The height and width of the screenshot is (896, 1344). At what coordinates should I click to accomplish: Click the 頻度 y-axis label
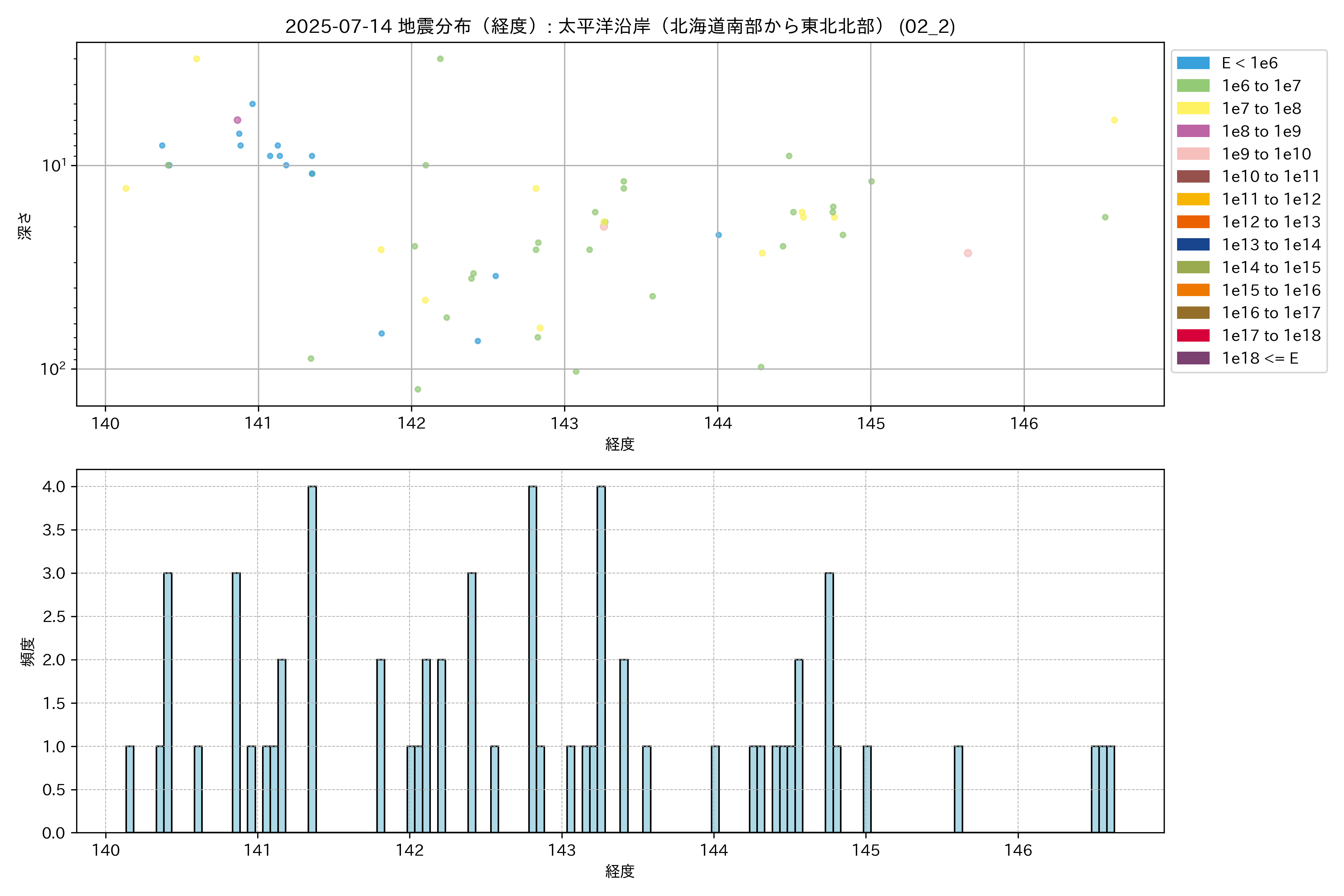pos(27,651)
